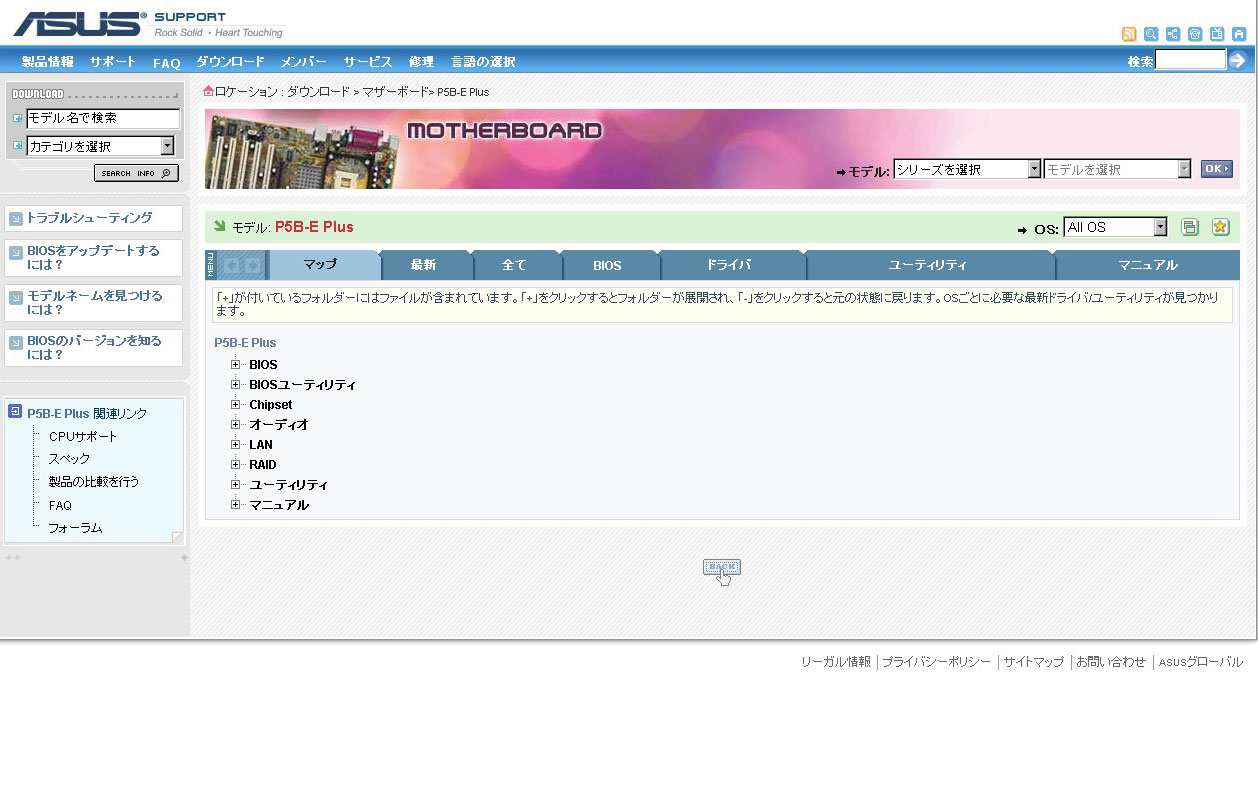This screenshot has width=1258, height=809.
Task: Click the icon next to P5B-E Plus 関連リンク
Action: tap(15, 411)
